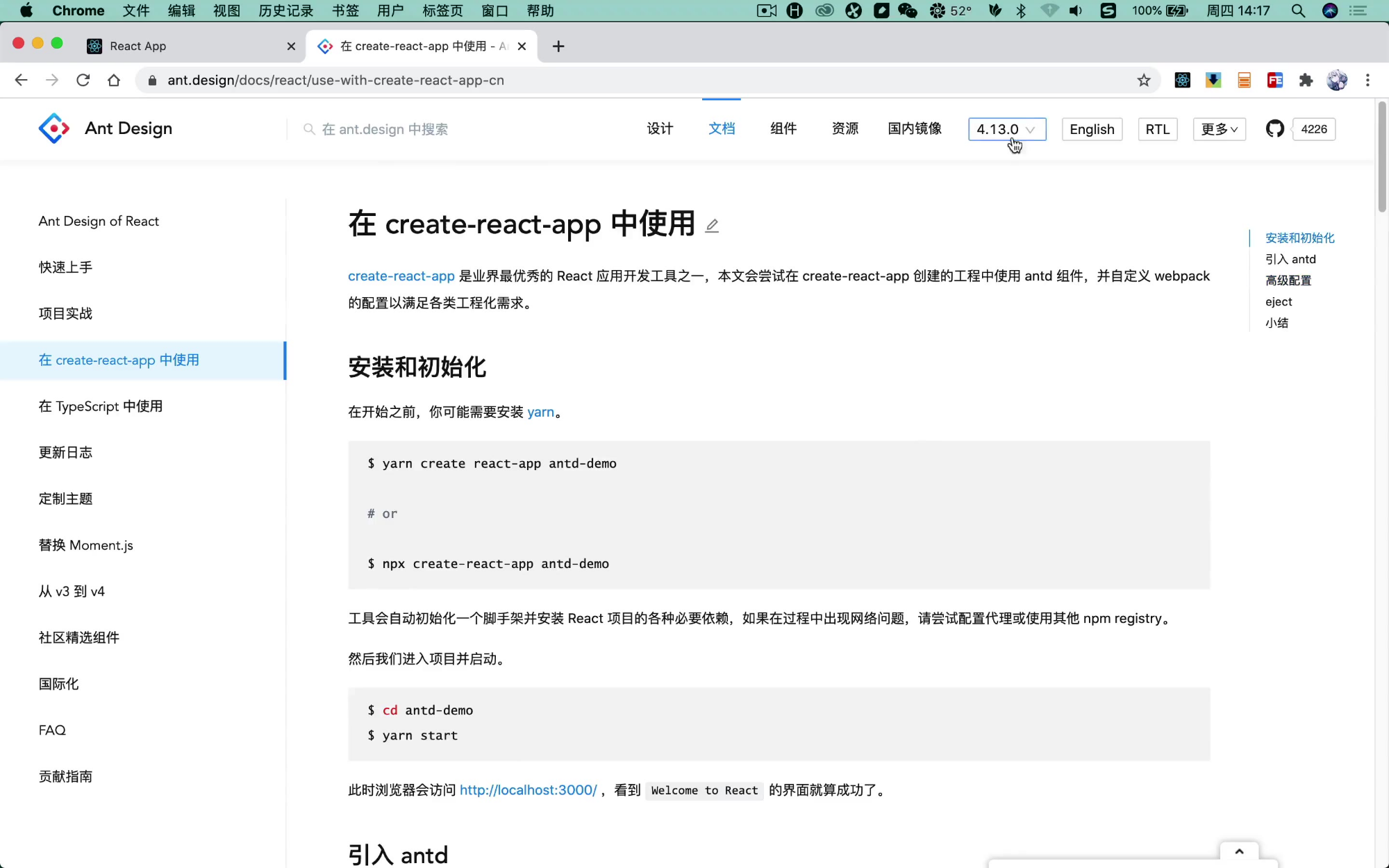Click the back-to-top arrow button
Image resolution: width=1389 pixels, height=868 pixels.
click(1239, 852)
